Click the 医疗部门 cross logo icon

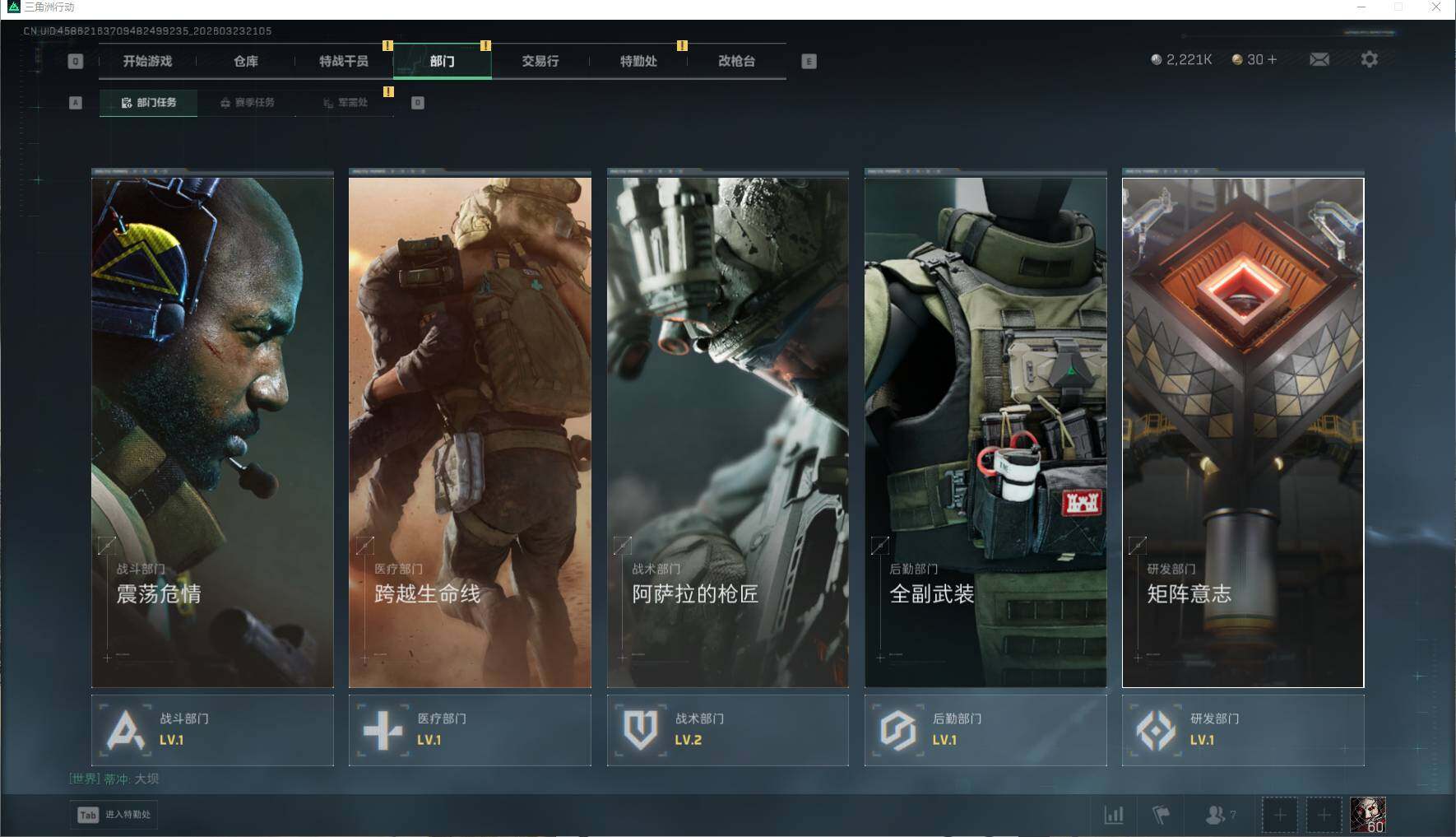[383, 730]
